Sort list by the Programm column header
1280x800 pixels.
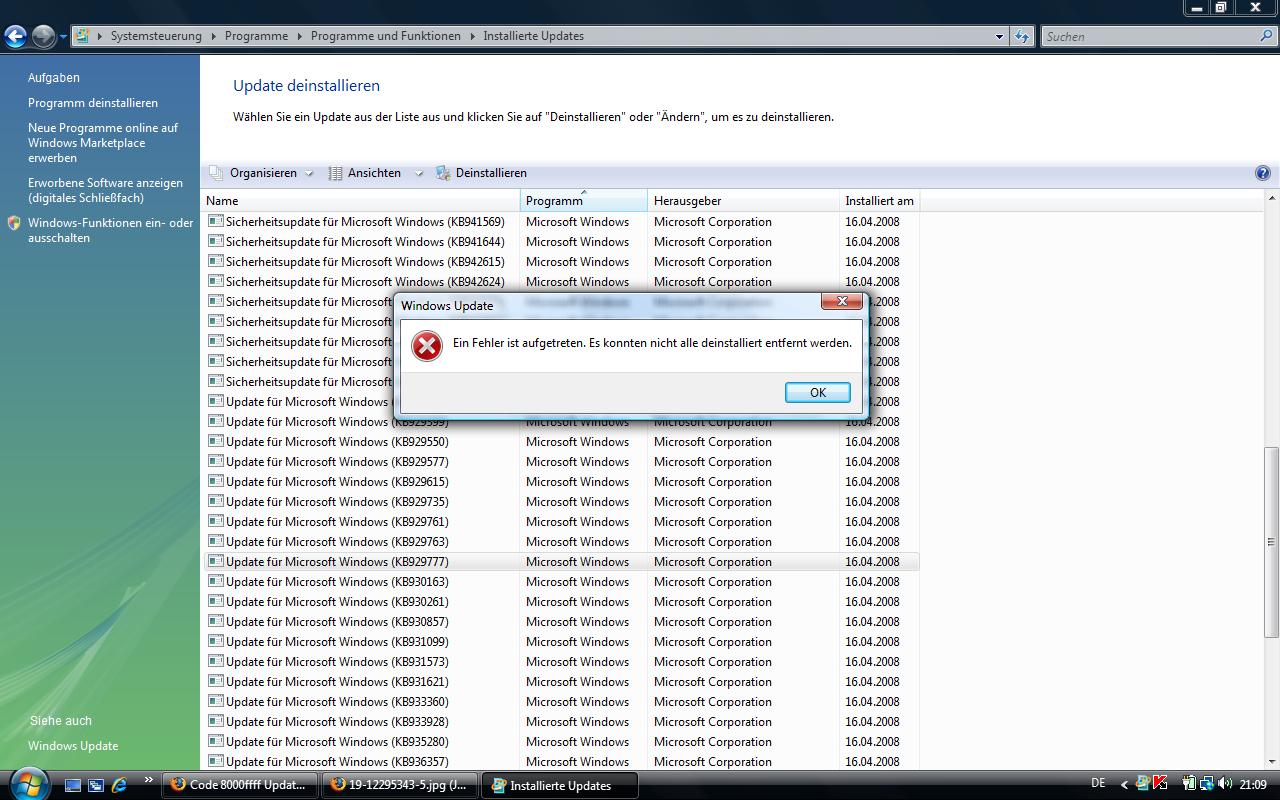tap(582, 201)
